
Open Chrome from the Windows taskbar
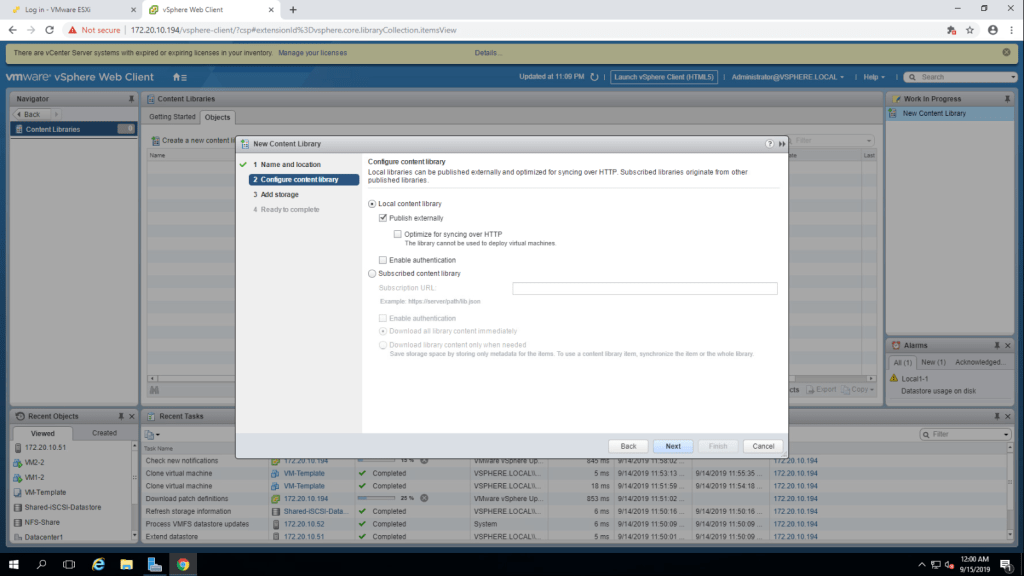[x=183, y=564]
